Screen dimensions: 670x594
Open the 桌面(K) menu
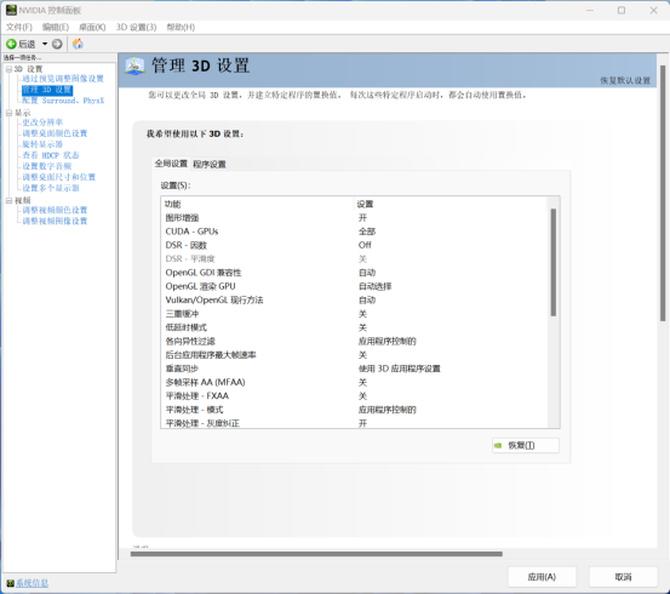click(92, 27)
